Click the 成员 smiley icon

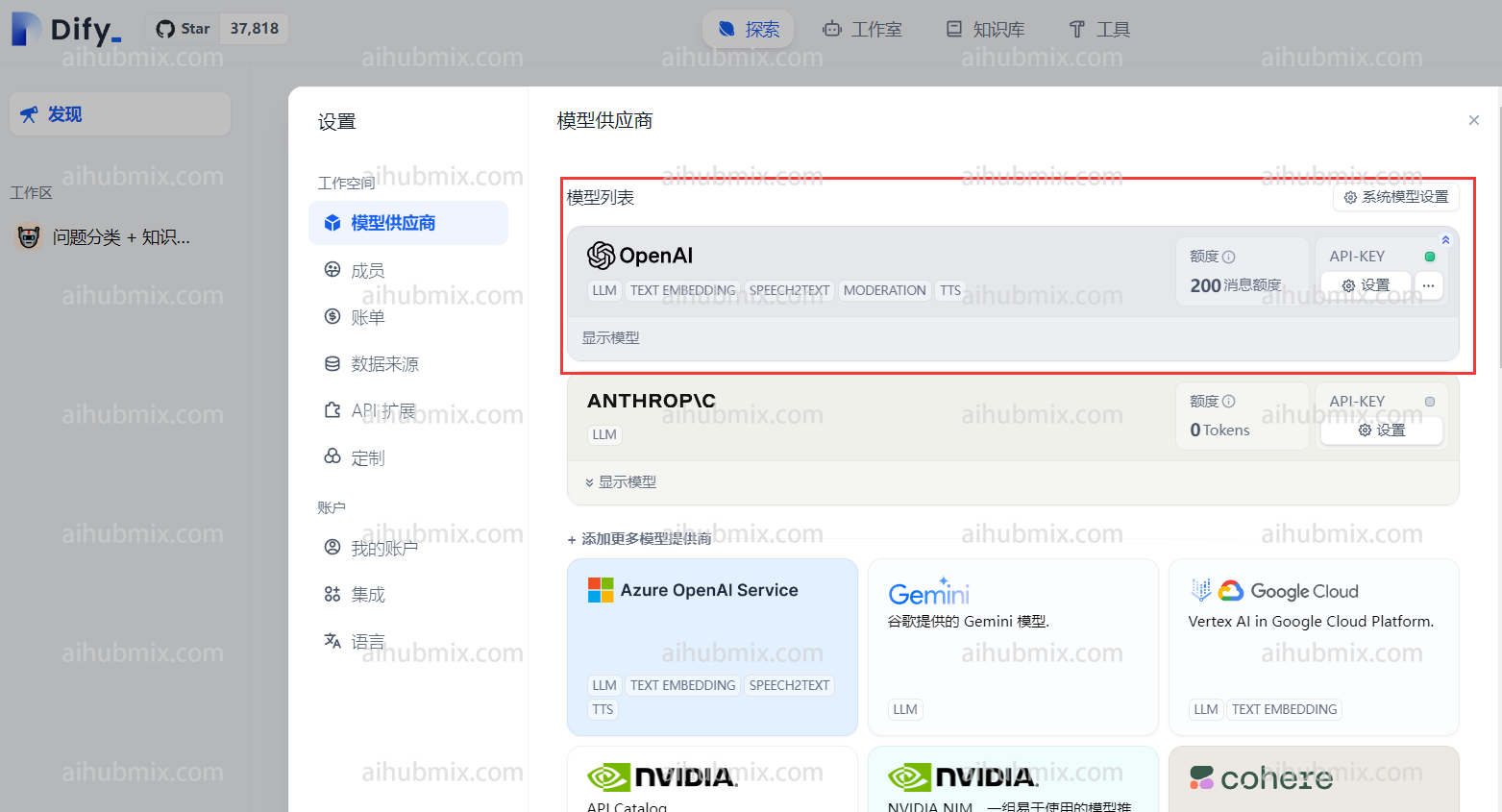point(332,270)
